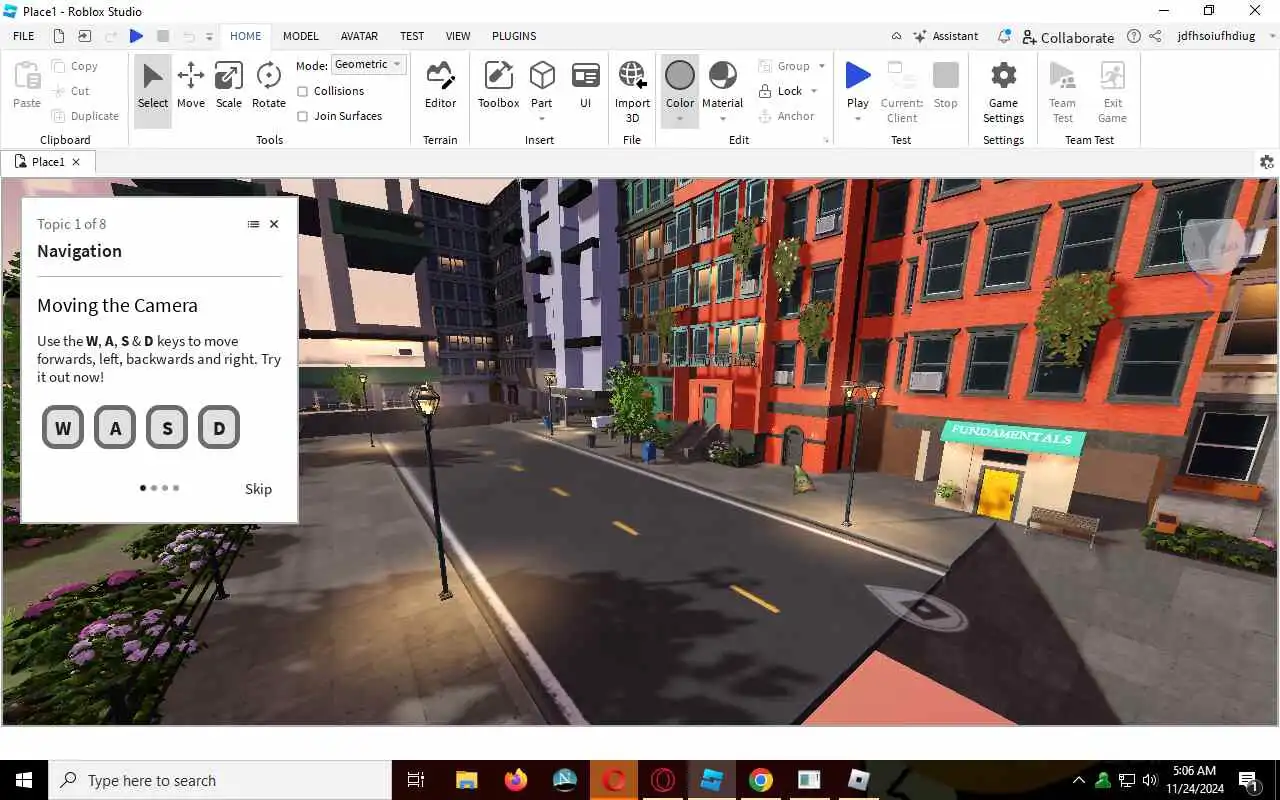Click Import 3D

click(x=632, y=92)
